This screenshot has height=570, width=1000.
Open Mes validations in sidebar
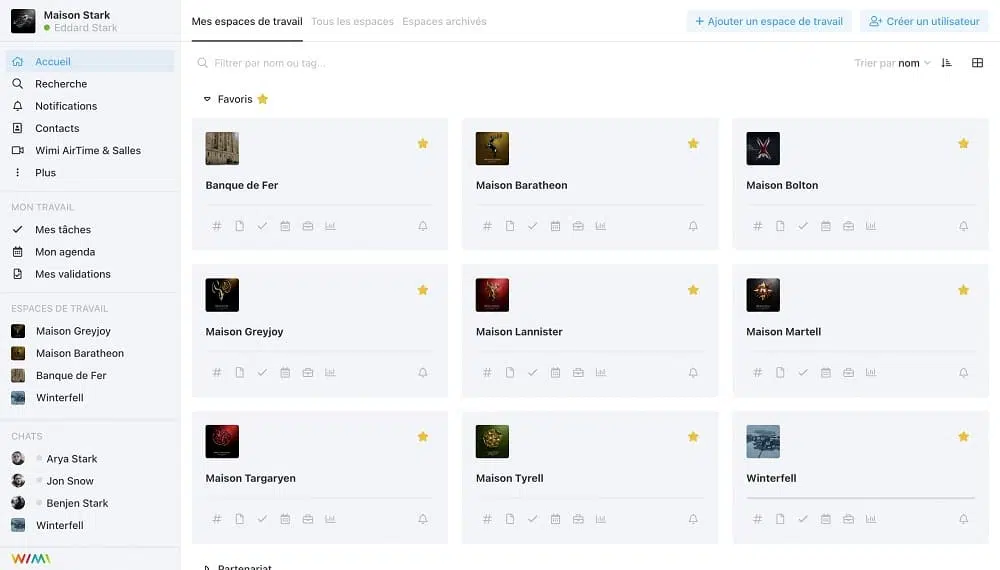point(90,274)
